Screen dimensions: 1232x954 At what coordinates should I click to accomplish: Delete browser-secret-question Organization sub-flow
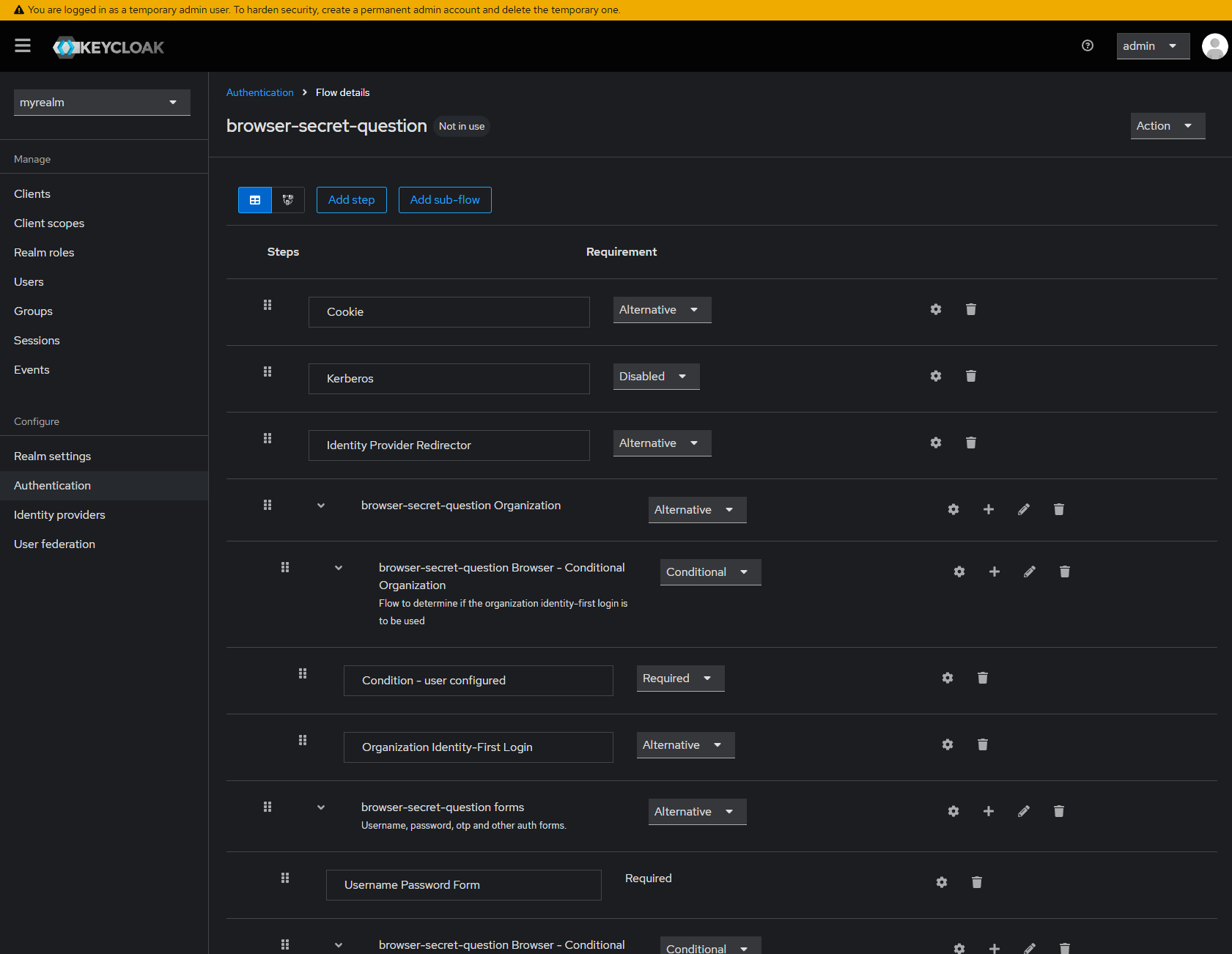click(x=1059, y=509)
